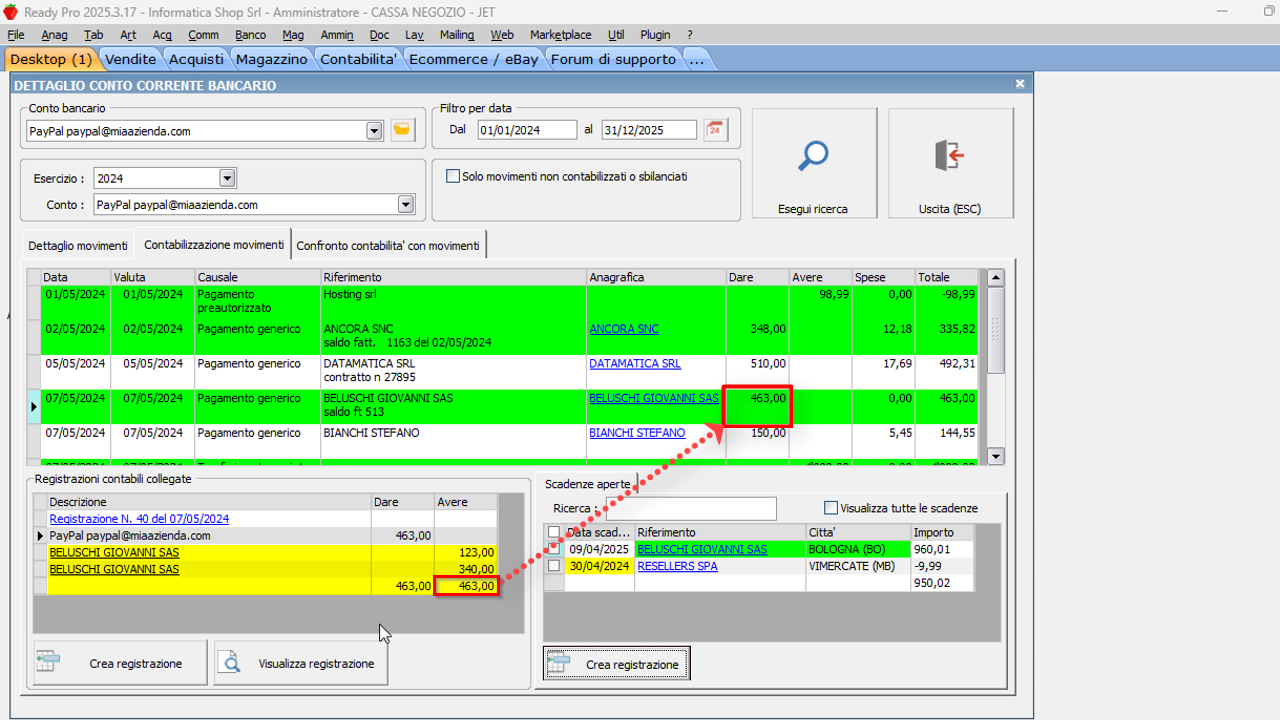Restore the application window size
The width and height of the screenshot is (1280, 720).
[1270, 11]
